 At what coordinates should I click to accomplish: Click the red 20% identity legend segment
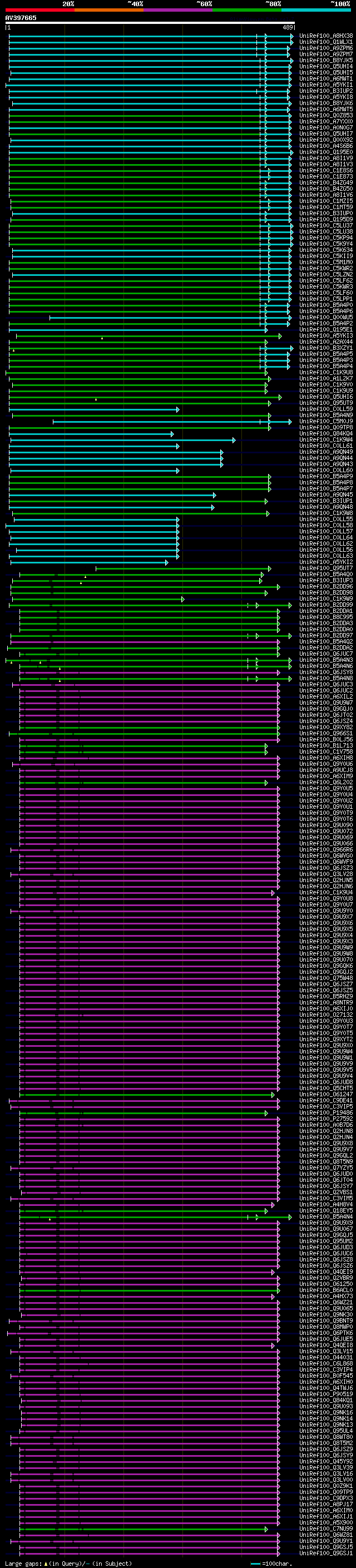tap(39, 10)
